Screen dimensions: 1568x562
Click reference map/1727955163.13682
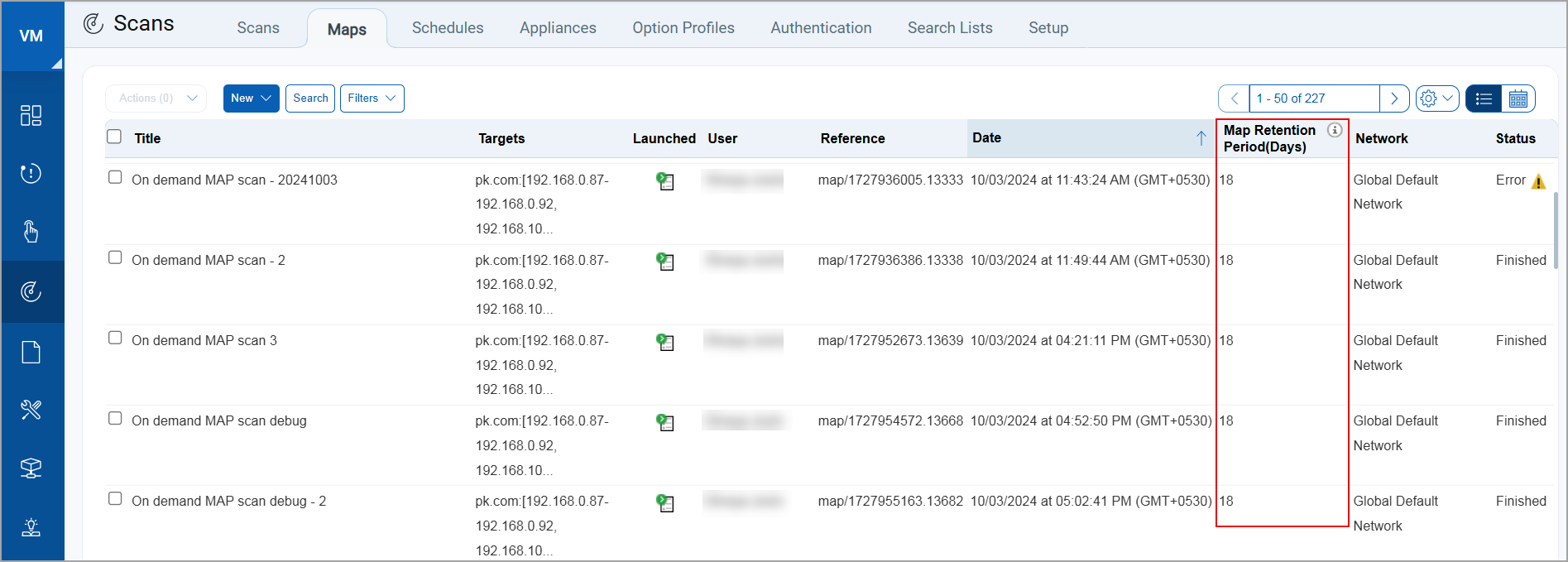[890, 502]
